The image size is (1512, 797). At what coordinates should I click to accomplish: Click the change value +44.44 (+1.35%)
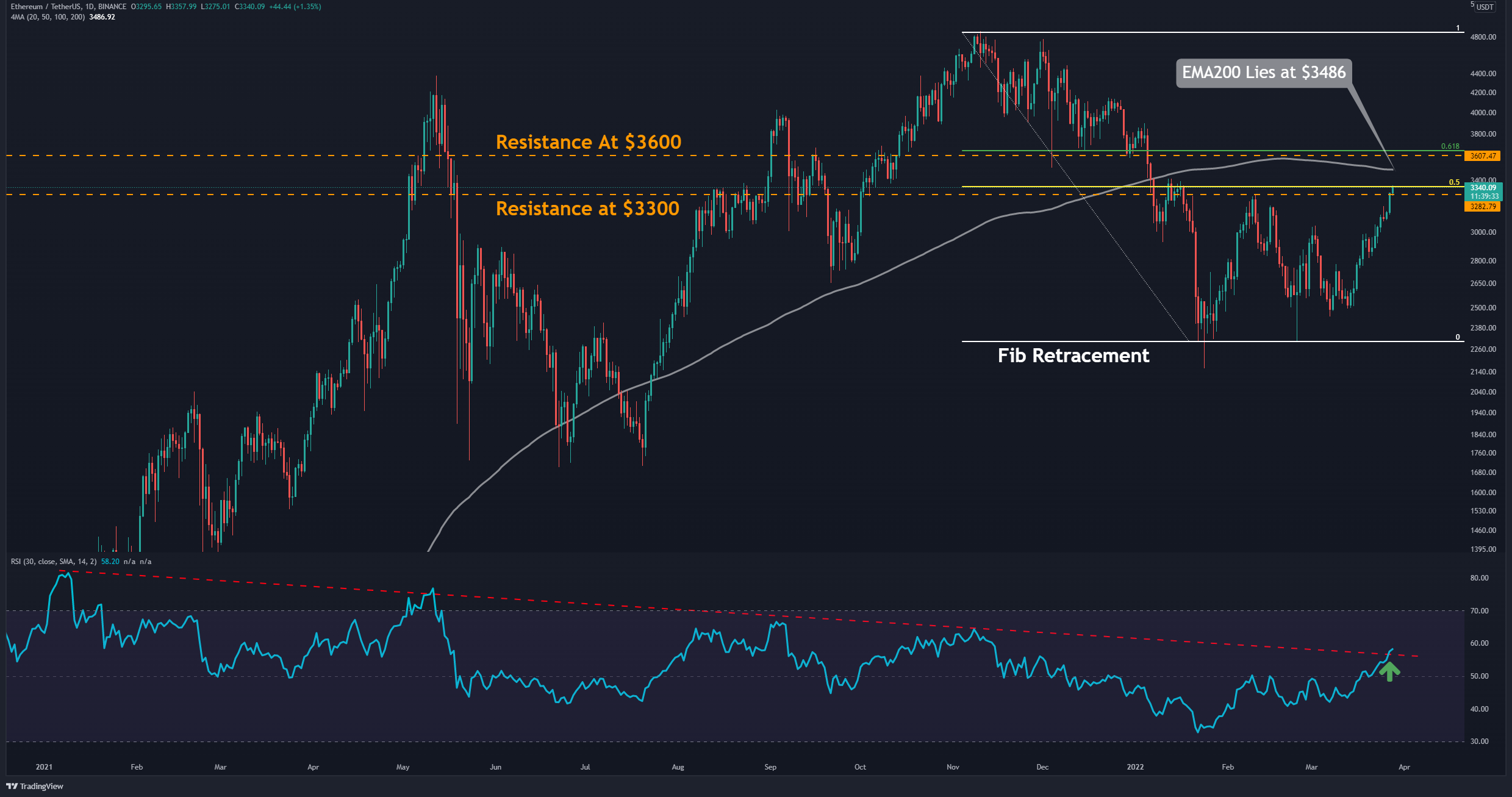coord(295,7)
